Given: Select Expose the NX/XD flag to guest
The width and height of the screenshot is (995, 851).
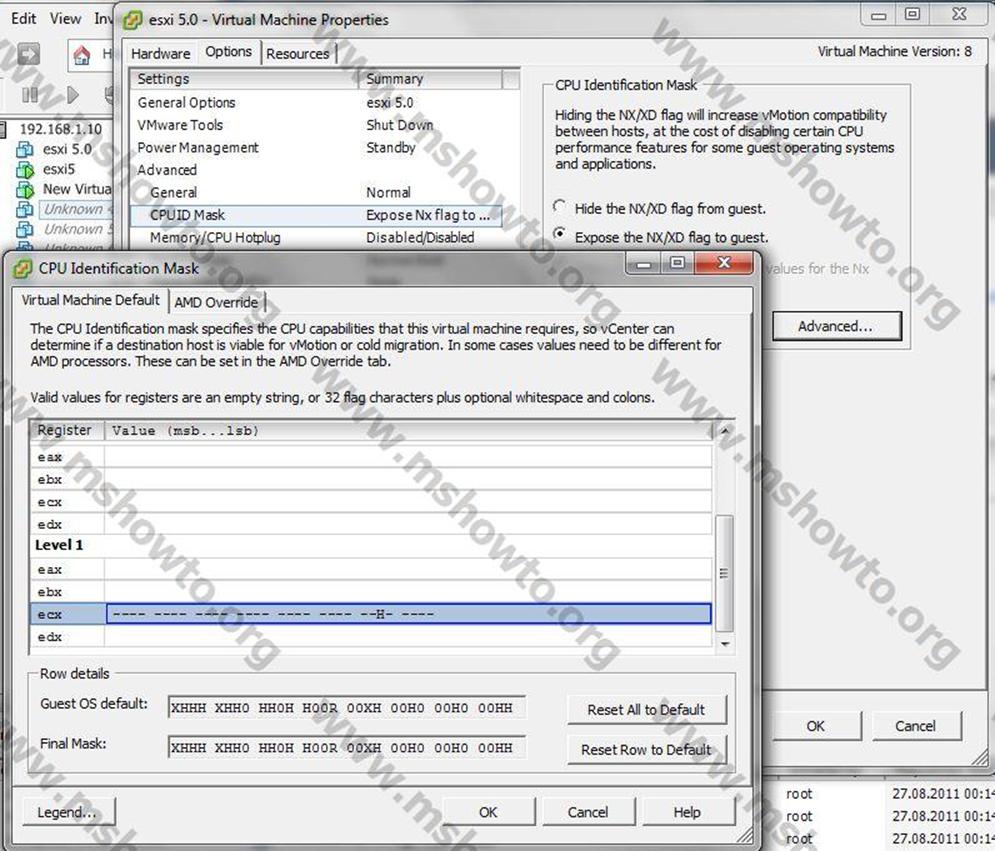Looking at the screenshot, I should tap(559, 234).
